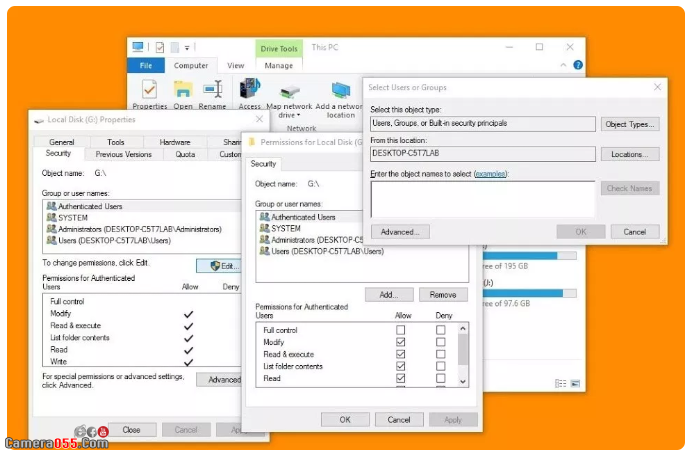Switch to details view icon in status bar
This screenshot has width=690, height=454.
pos(561,383)
